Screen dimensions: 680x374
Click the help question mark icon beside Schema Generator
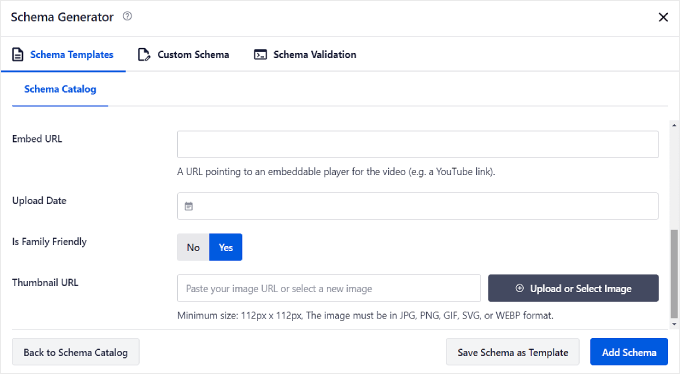pos(127,16)
